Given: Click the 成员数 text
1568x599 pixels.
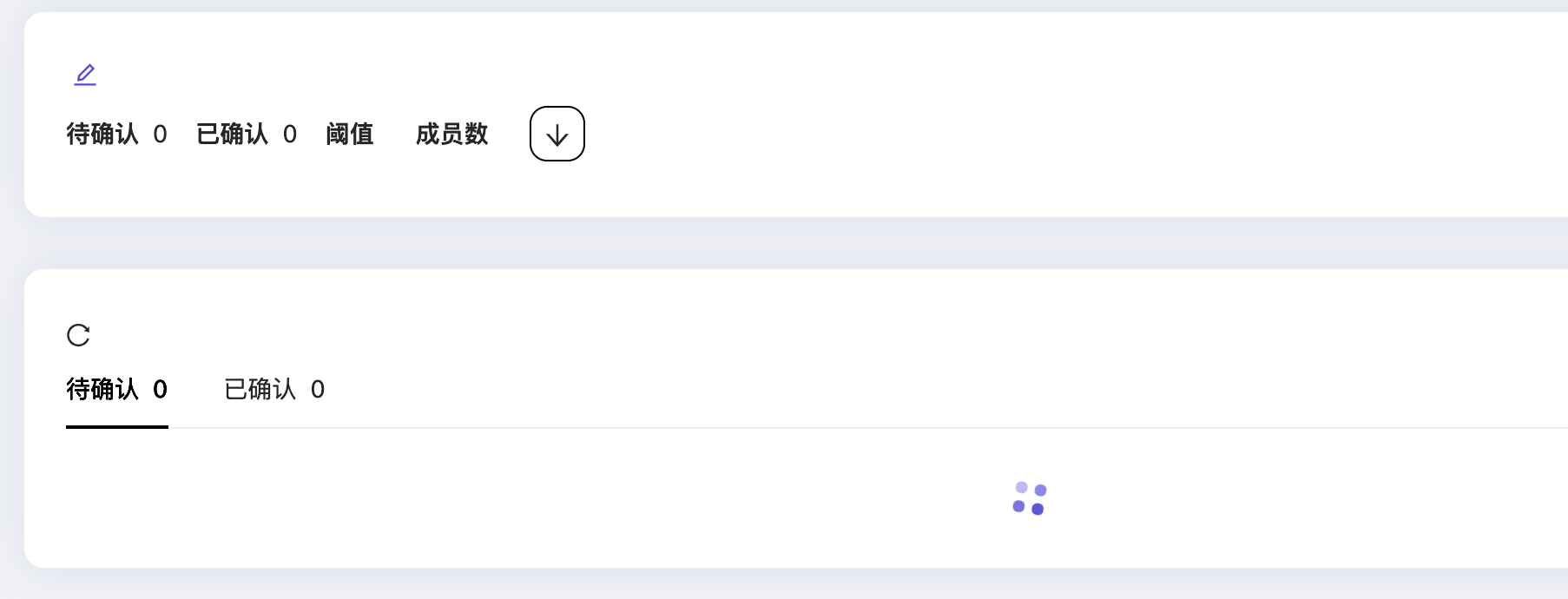Looking at the screenshot, I should [x=451, y=135].
